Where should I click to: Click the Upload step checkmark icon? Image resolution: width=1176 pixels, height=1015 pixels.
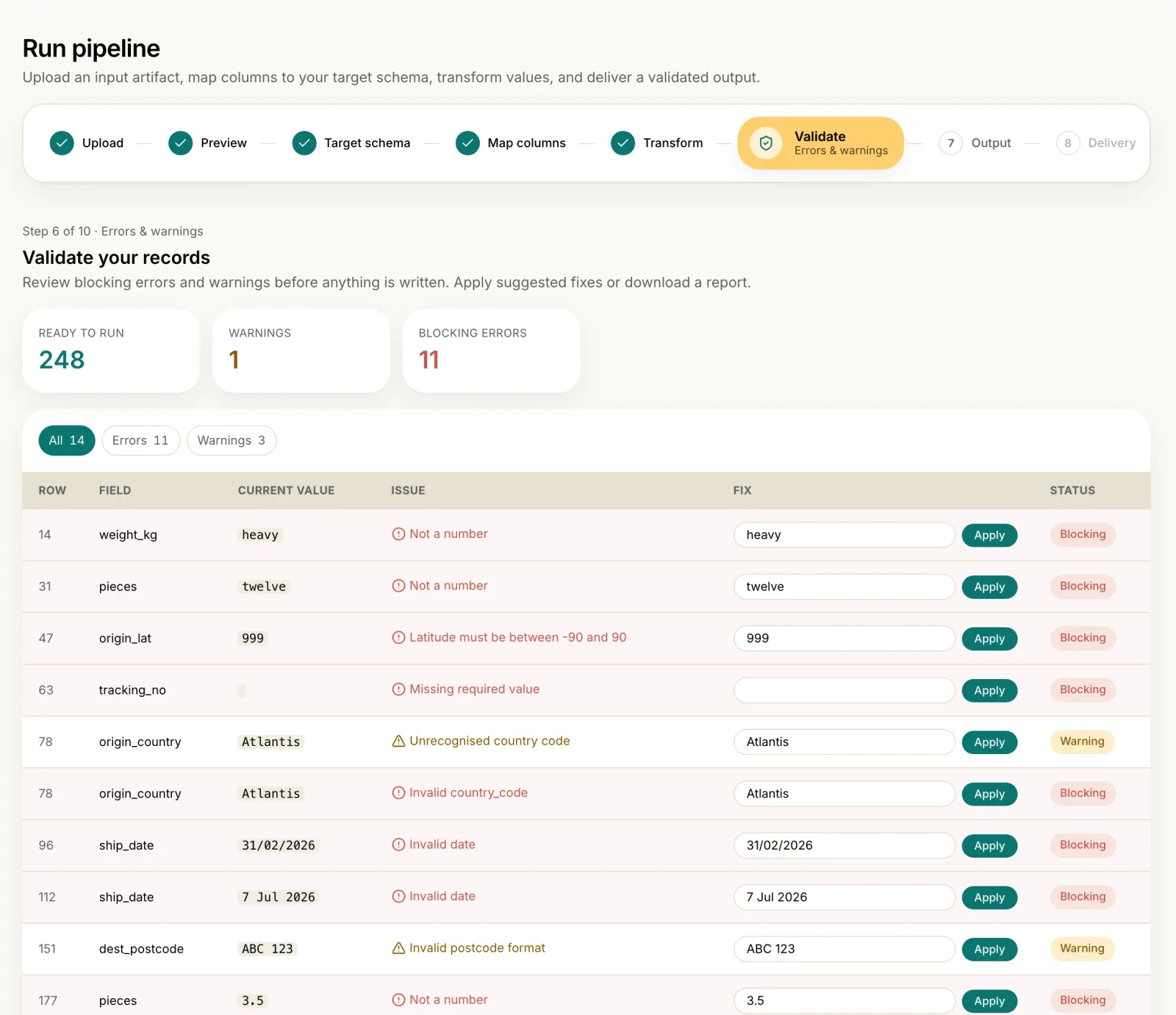pyautogui.click(x=62, y=143)
